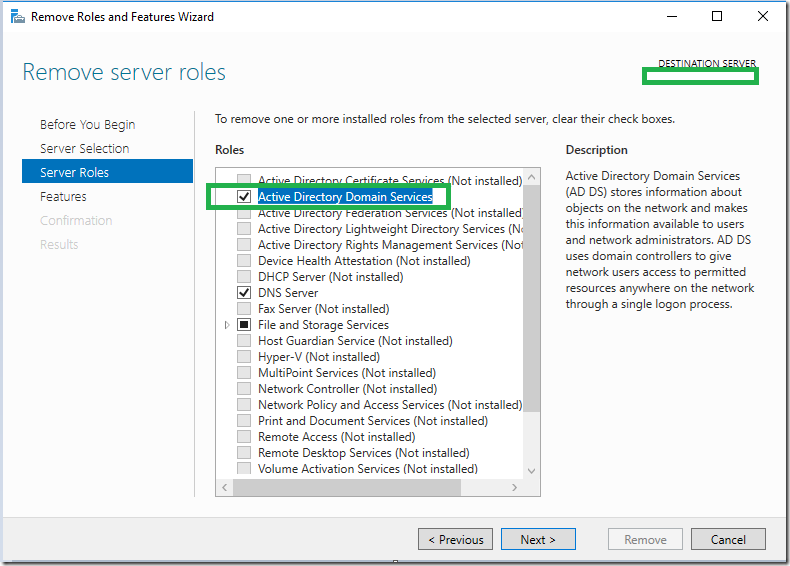Image resolution: width=790 pixels, height=566 pixels.
Task: Go back with the Previous button
Action: (455, 539)
